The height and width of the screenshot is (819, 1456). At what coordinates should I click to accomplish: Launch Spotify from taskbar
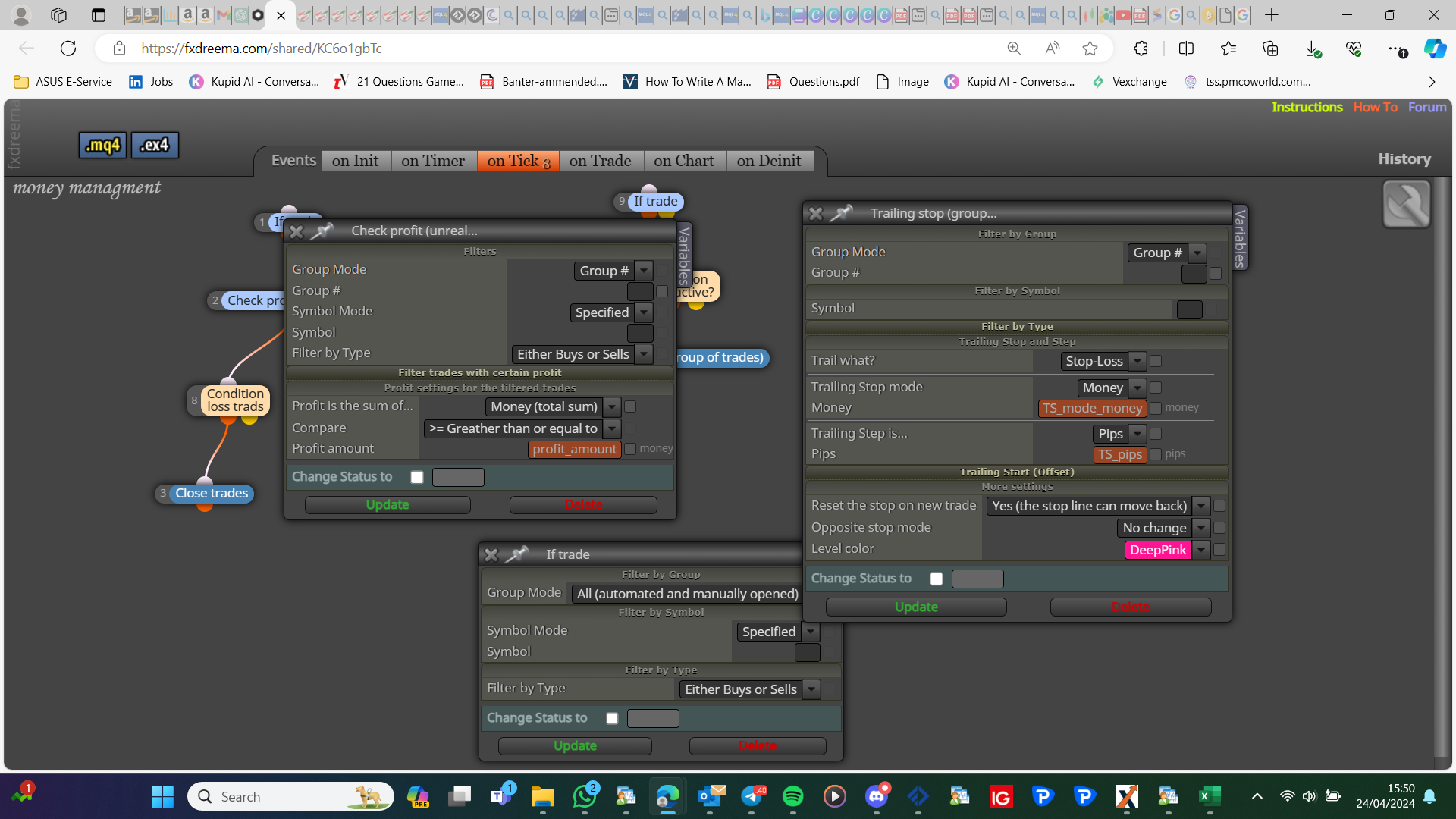click(792, 796)
